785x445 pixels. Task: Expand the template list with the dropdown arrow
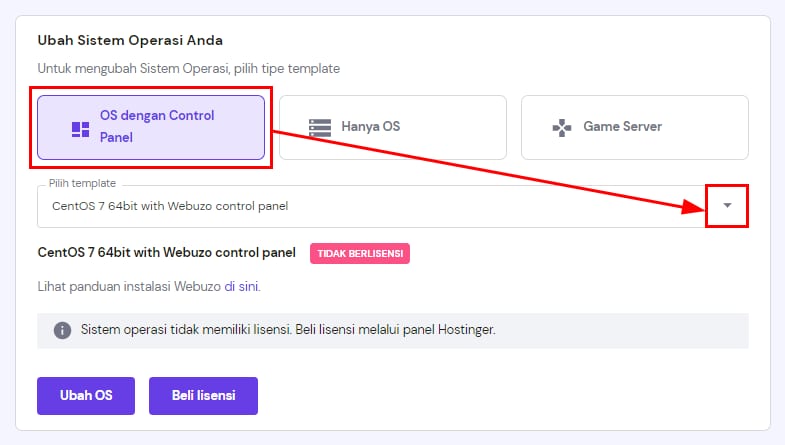727,205
